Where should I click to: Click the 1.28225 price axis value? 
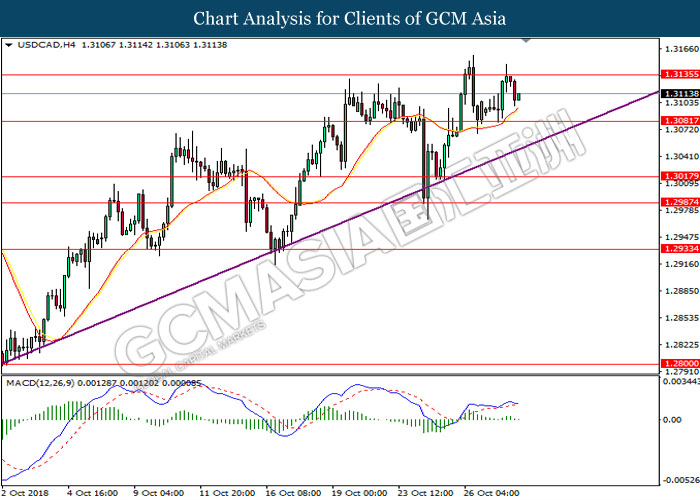click(681, 345)
